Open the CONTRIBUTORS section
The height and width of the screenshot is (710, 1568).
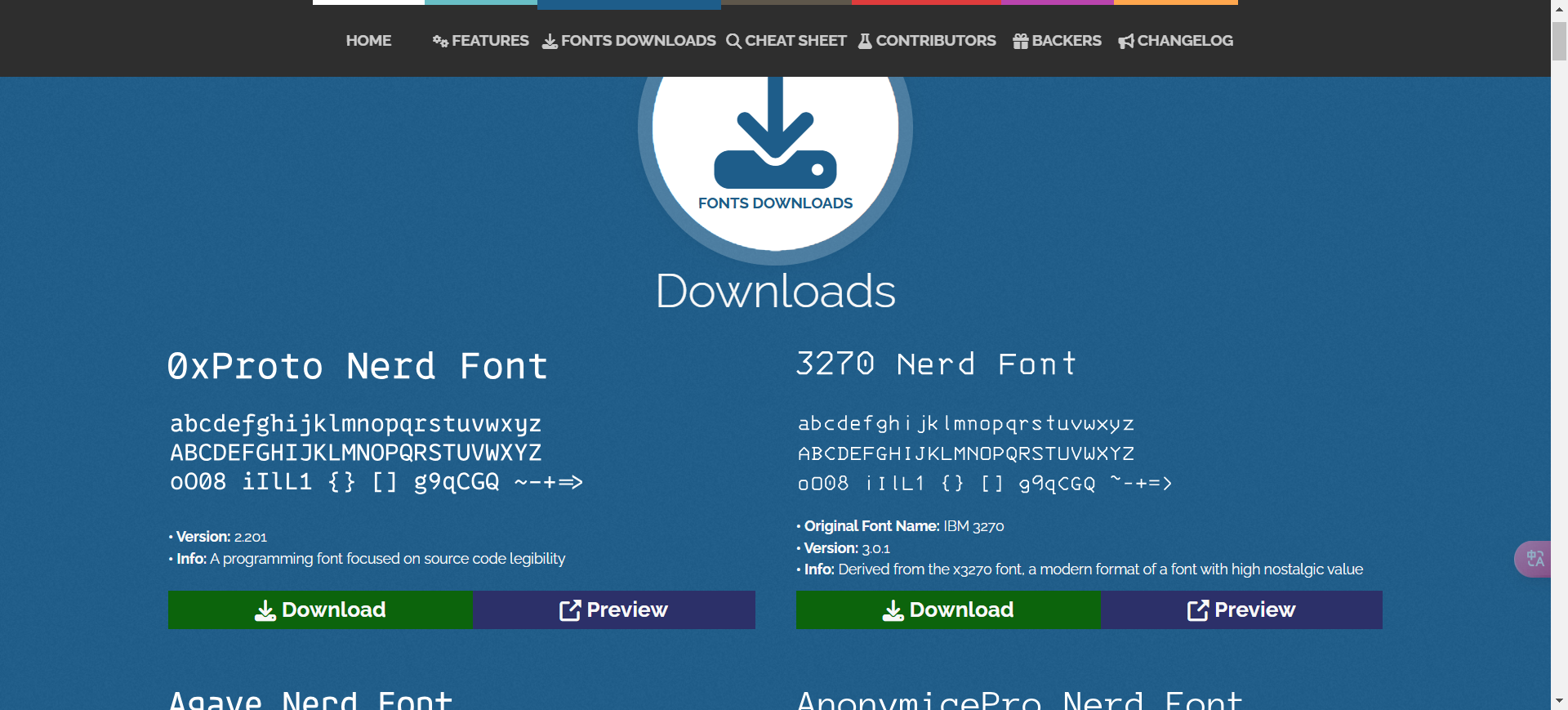(927, 41)
